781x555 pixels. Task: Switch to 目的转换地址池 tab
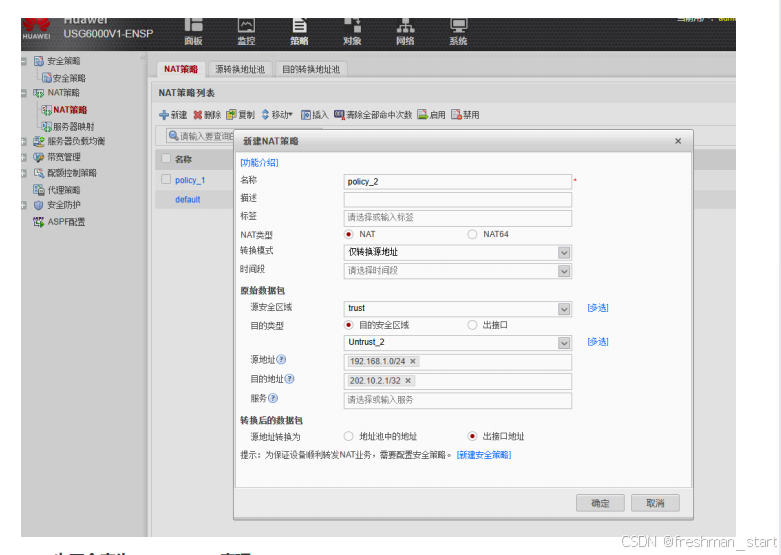click(x=311, y=69)
